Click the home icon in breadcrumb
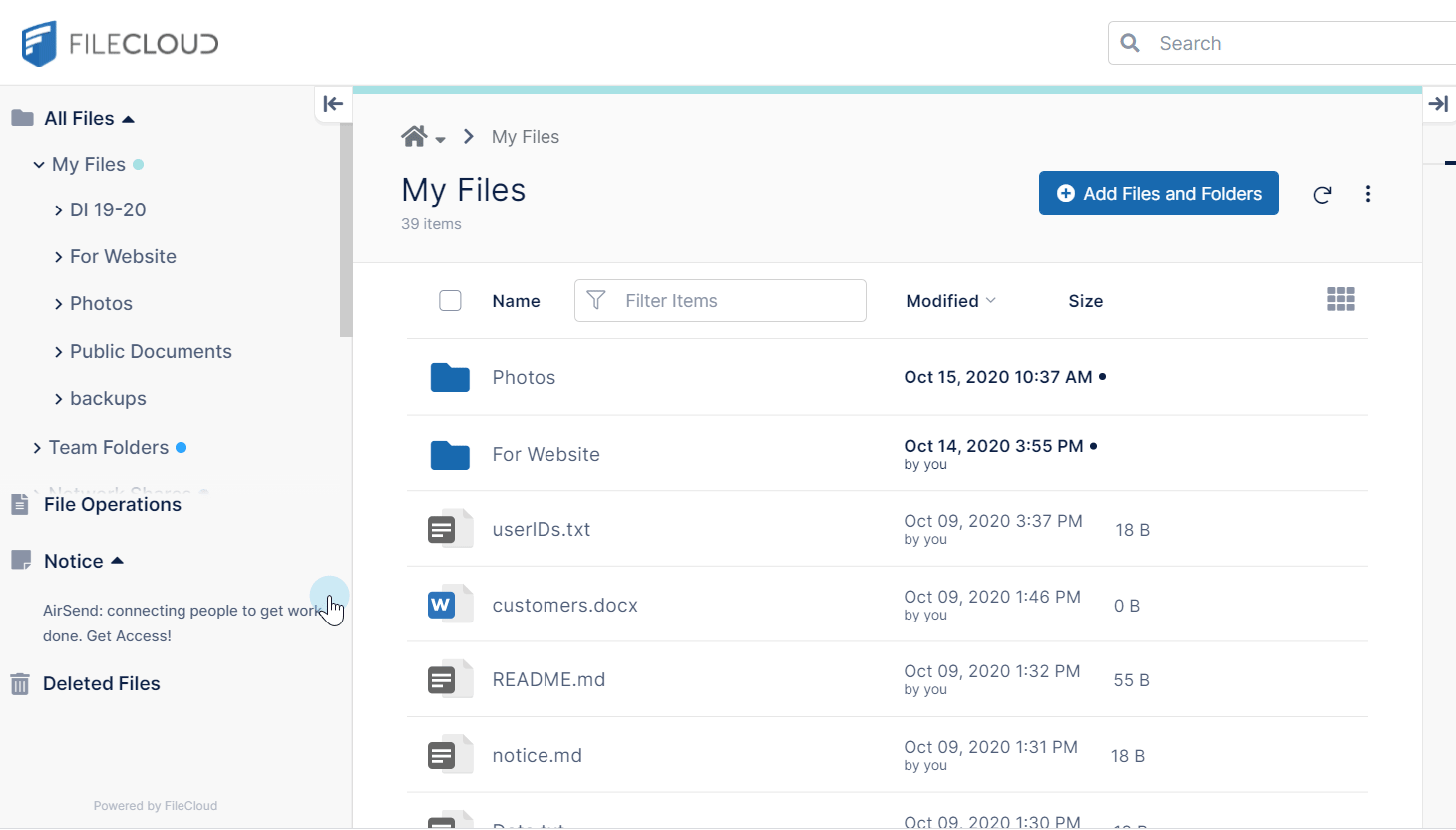Image resolution: width=1456 pixels, height=830 pixels. [414, 137]
